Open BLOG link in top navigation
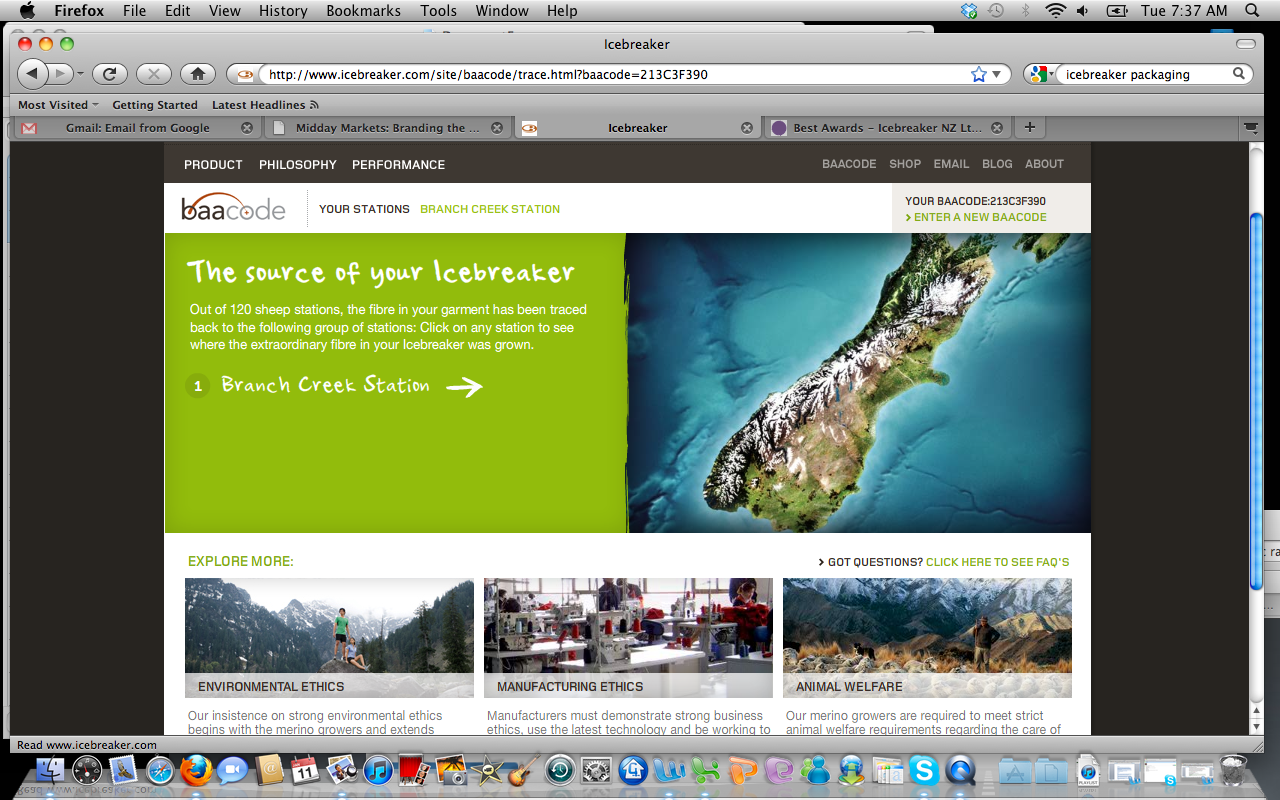 click(x=997, y=164)
